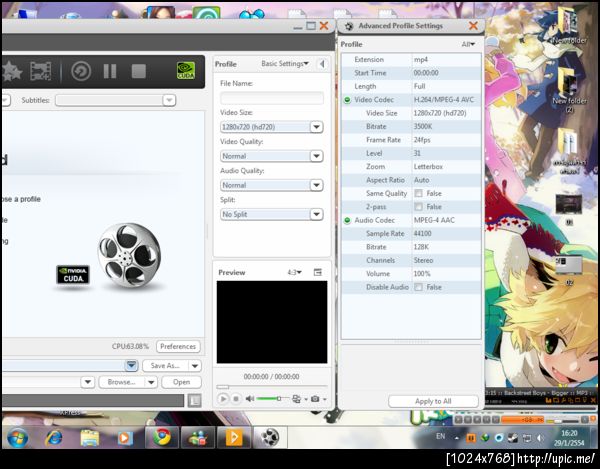This screenshot has height=469, width=600.
Task: Click the File Name input field
Action: tap(272, 98)
